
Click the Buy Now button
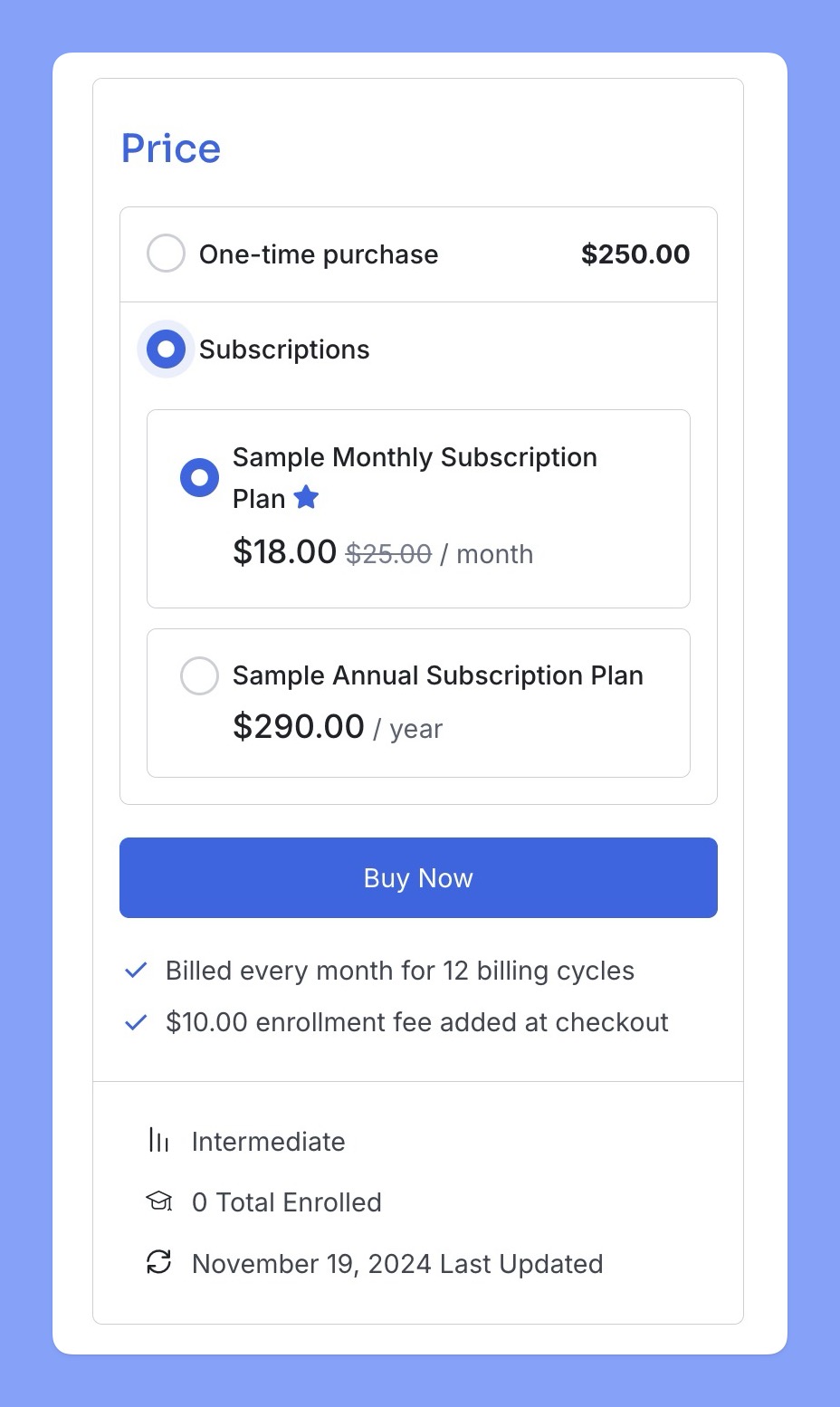pyautogui.click(x=418, y=877)
